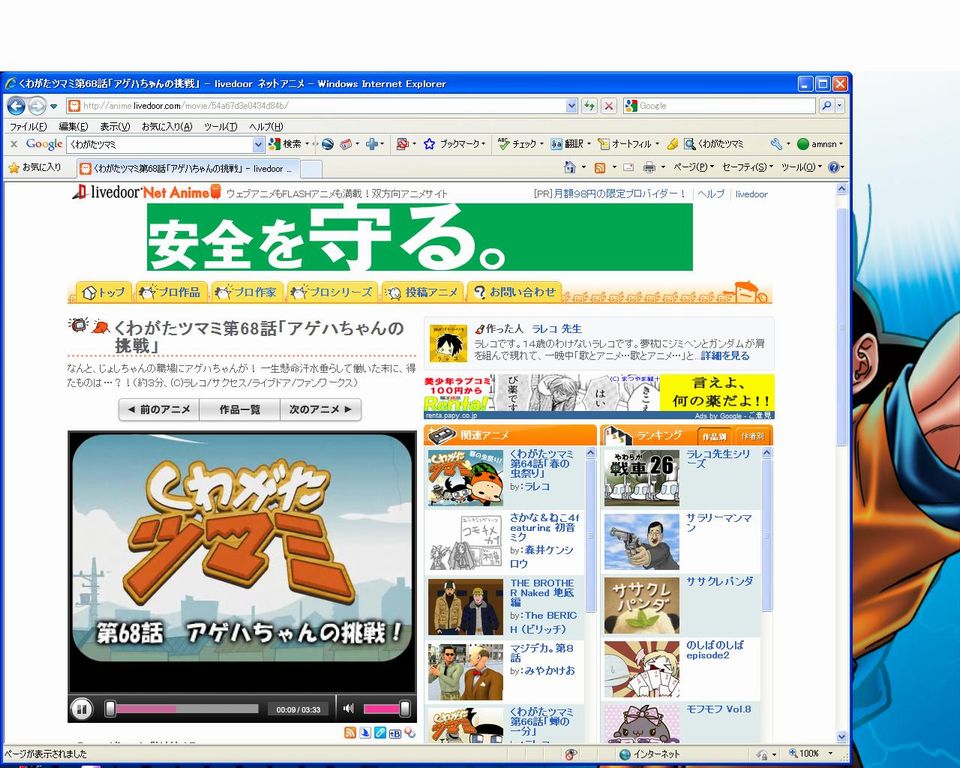Switch ranking to 作者別 tab
Image resolution: width=960 pixels, height=768 pixels.
click(x=752, y=437)
